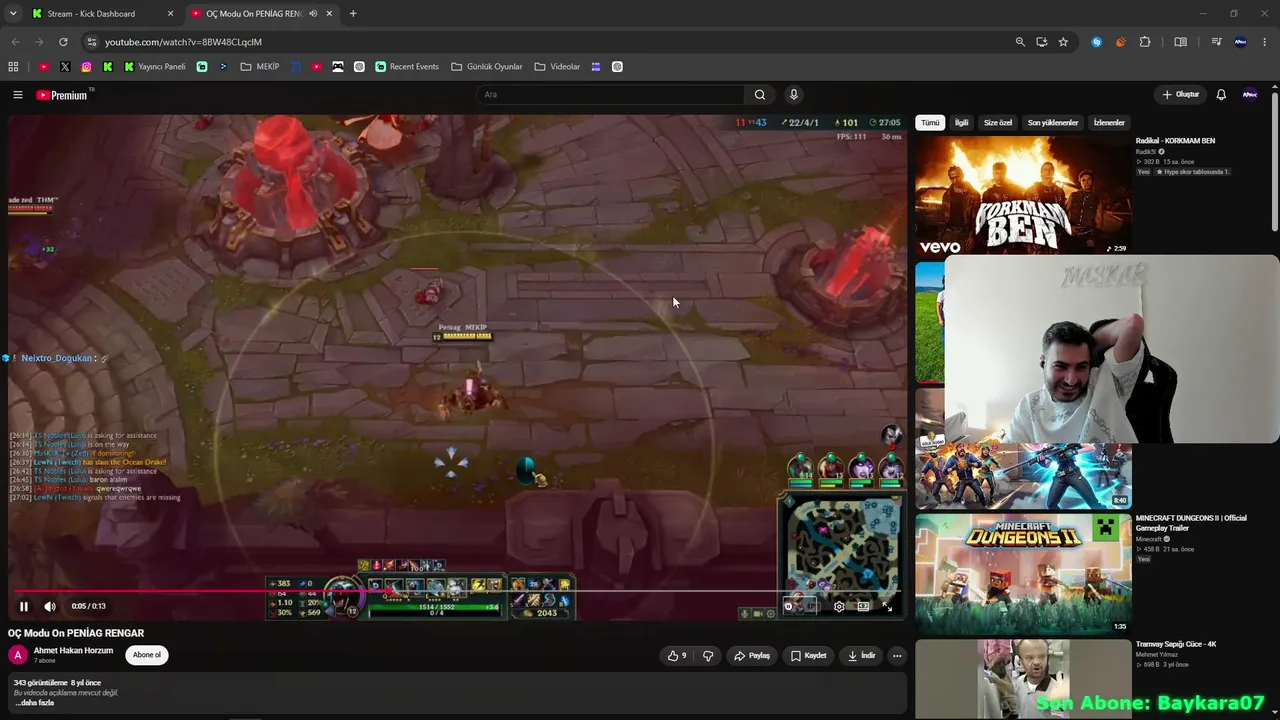
Task: Go back to the previous page
Action: [15, 42]
